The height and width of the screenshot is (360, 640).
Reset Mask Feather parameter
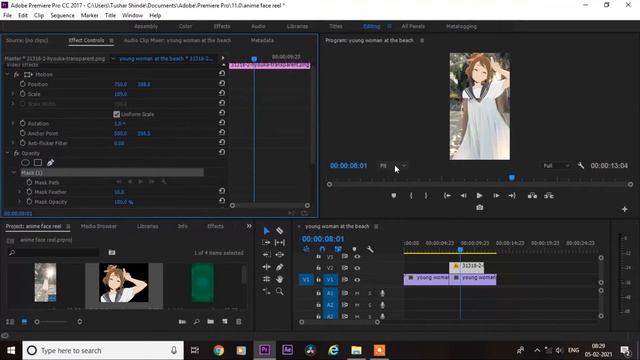(x=222, y=191)
